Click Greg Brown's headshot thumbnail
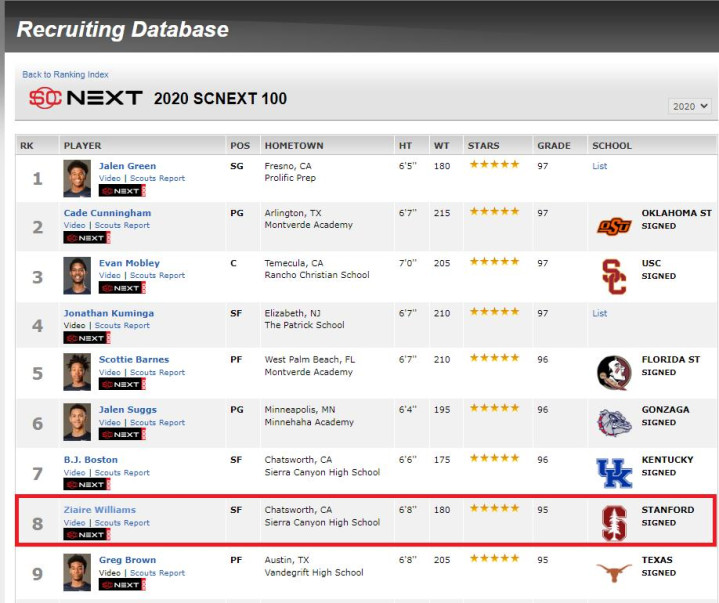The height and width of the screenshot is (603, 719). click(77, 572)
